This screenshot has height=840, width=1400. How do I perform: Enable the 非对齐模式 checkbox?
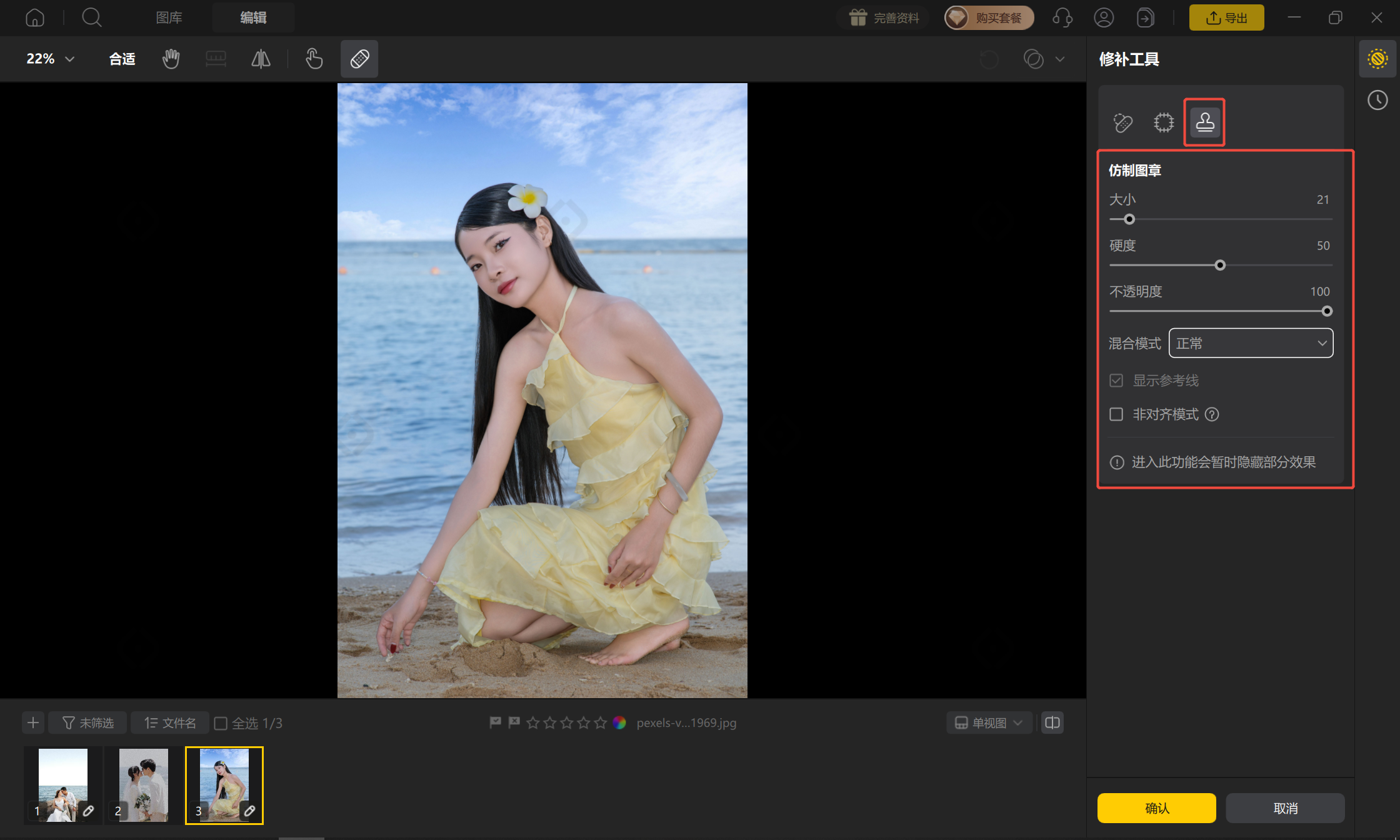click(1116, 414)
